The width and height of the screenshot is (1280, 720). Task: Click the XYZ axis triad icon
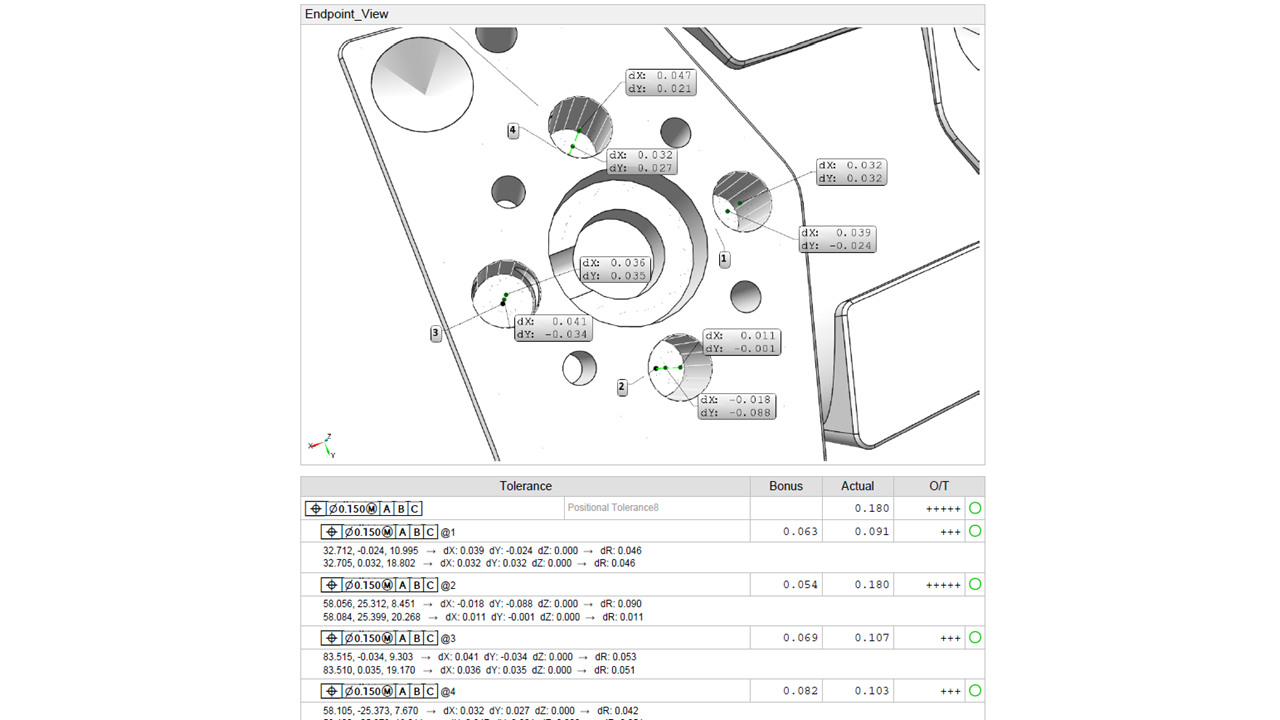[x=321, y=446]
